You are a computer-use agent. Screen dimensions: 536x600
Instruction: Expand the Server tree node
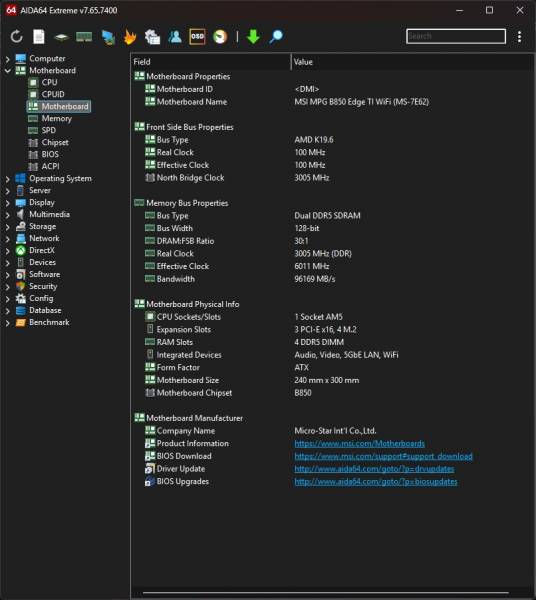click(7, 191)
